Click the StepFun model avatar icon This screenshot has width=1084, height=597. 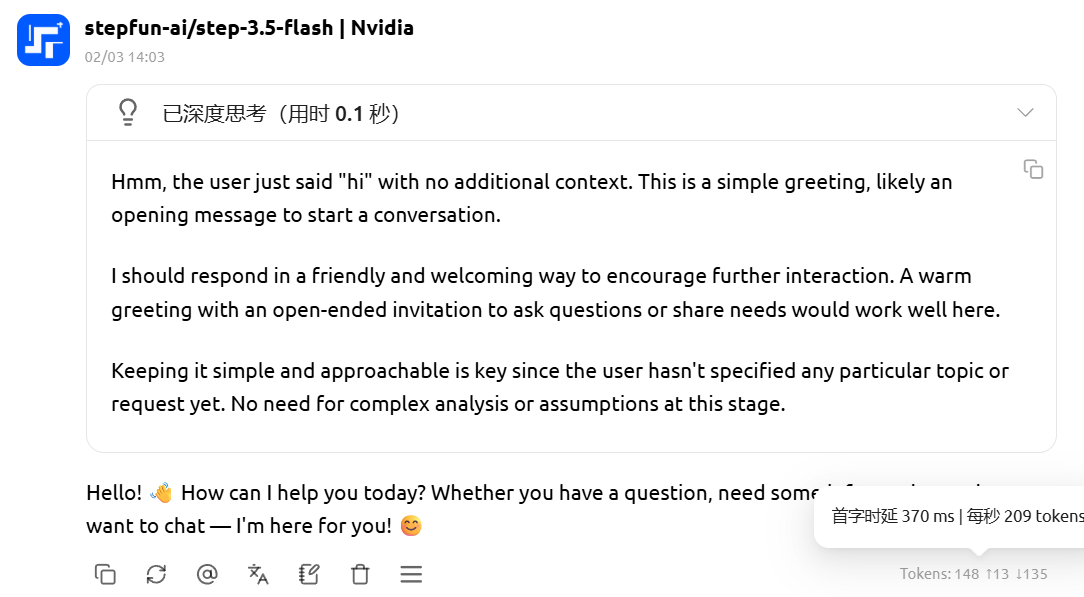43,40
